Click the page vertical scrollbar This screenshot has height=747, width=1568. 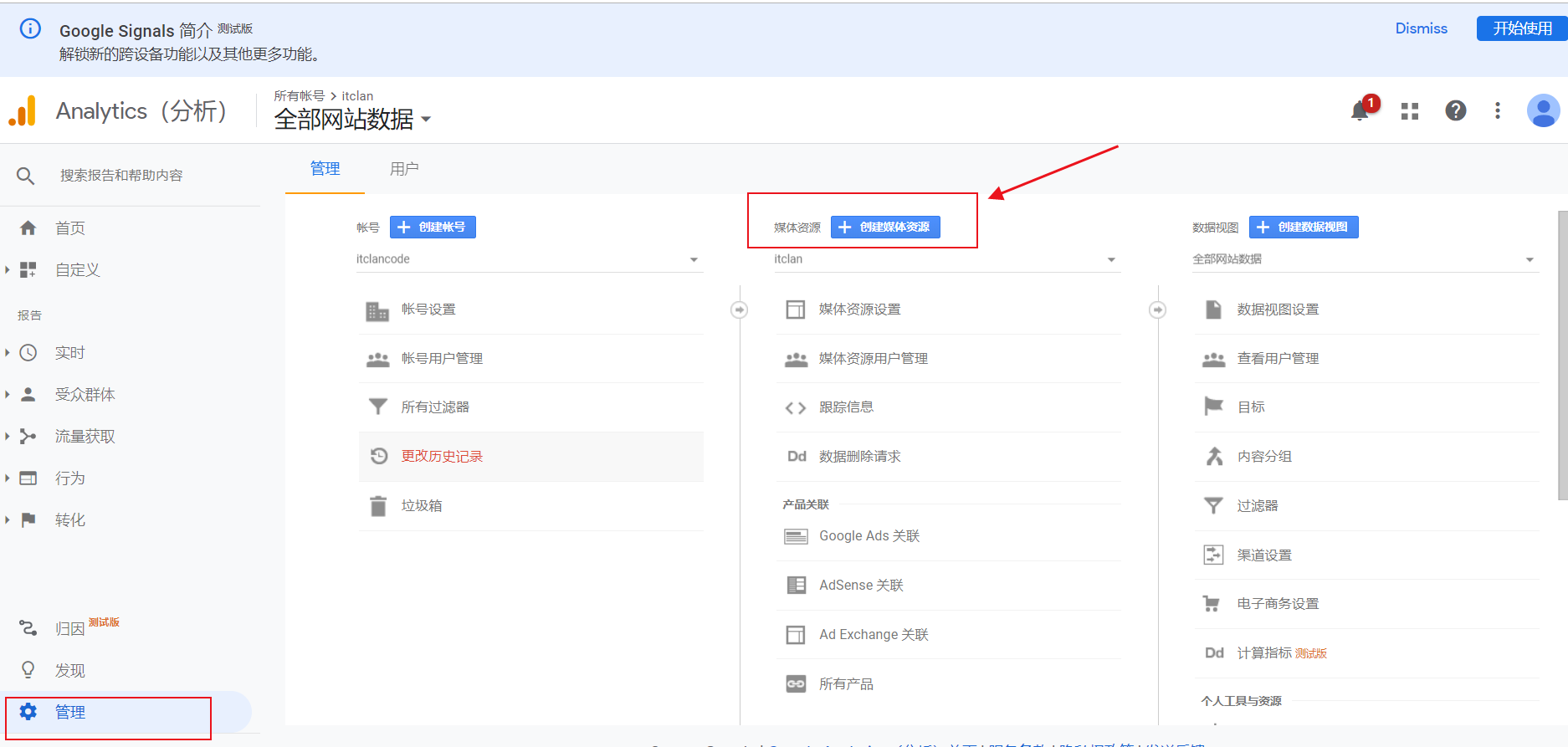click(x=1562, y=356)
